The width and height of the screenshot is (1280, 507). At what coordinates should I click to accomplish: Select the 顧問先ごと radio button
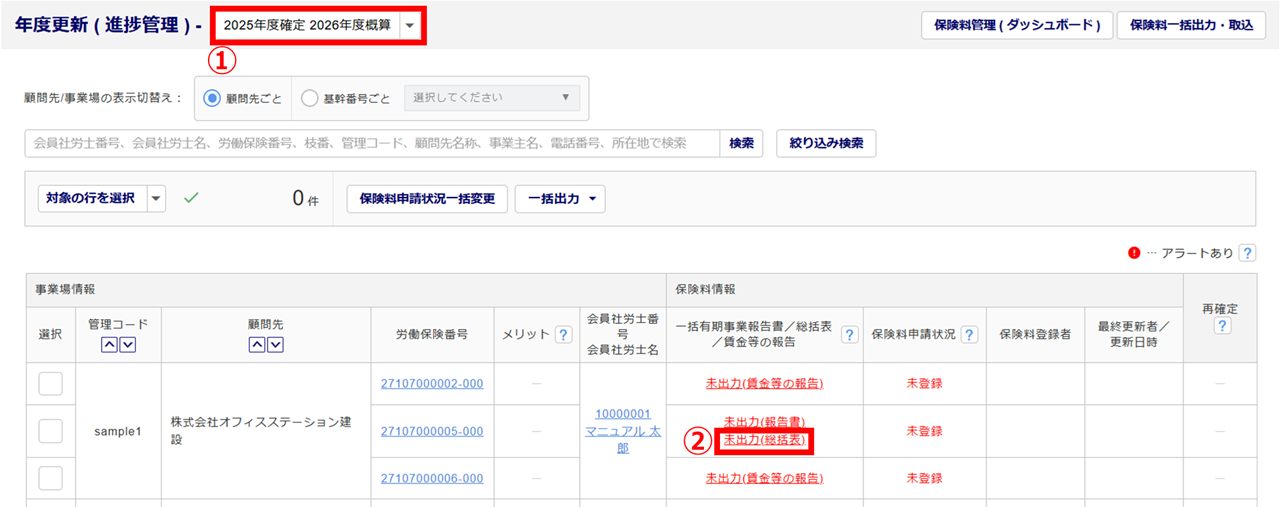pyautogui.click(x=212, y=98)
